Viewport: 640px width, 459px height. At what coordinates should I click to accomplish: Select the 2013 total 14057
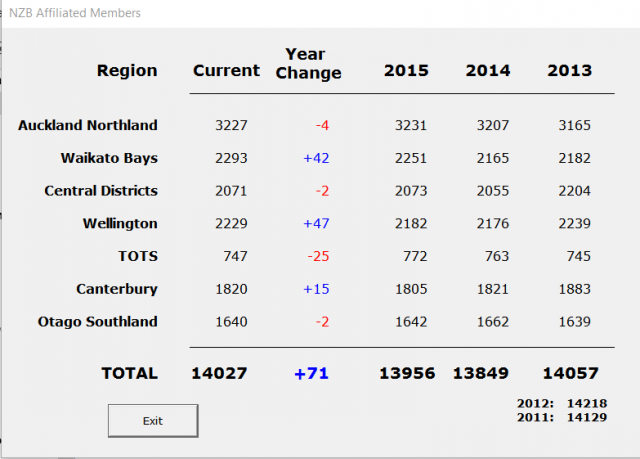coord(570,373)
